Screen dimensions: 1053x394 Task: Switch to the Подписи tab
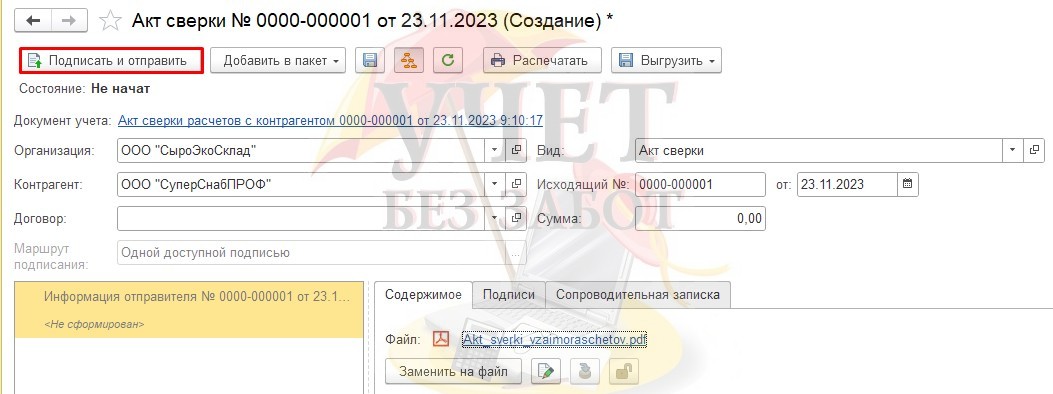point(509,295)
